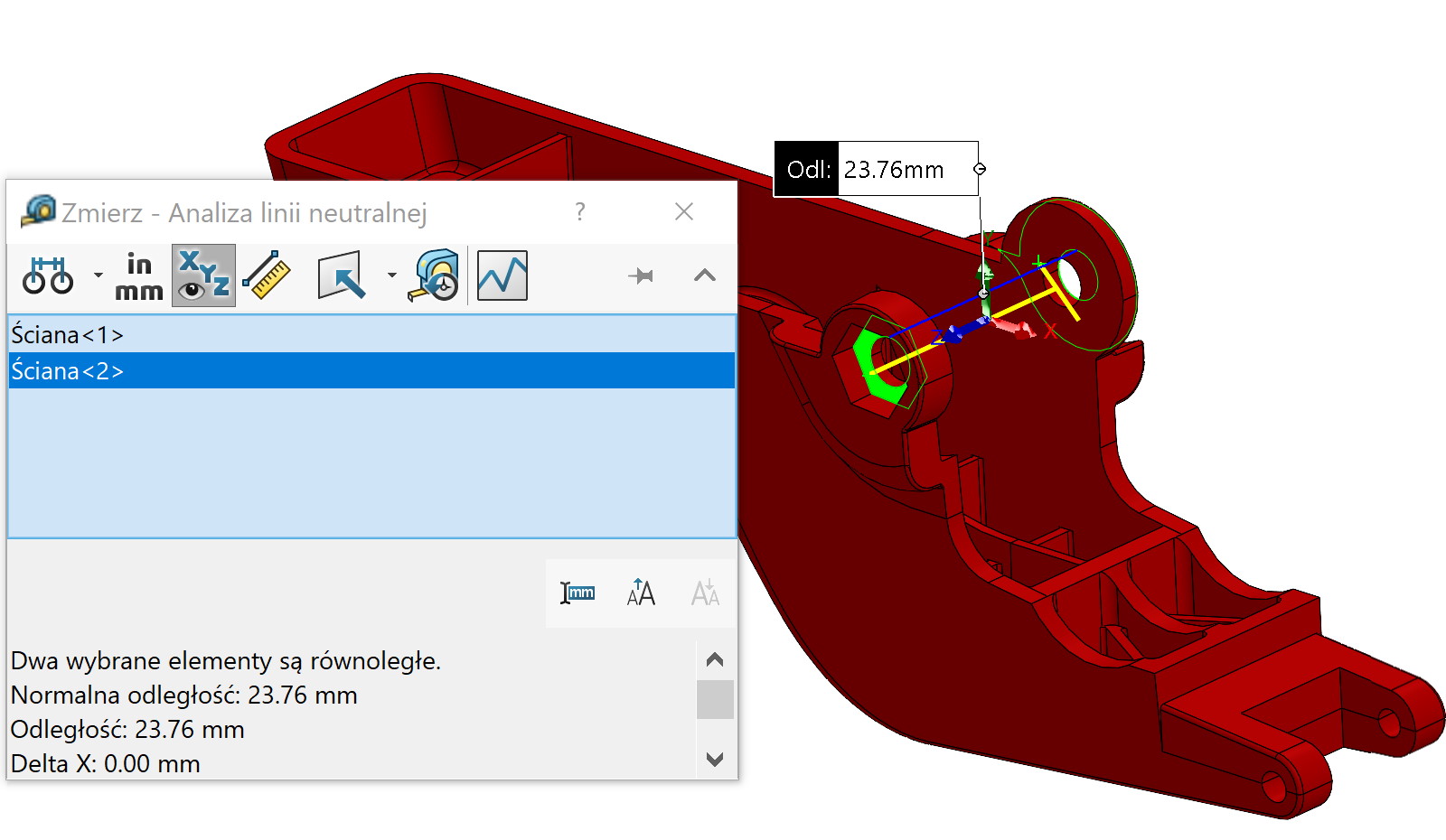Click the Create Sensor graph icon
The height and width of the screenshot is (840, 1446).
click(502, 275)
